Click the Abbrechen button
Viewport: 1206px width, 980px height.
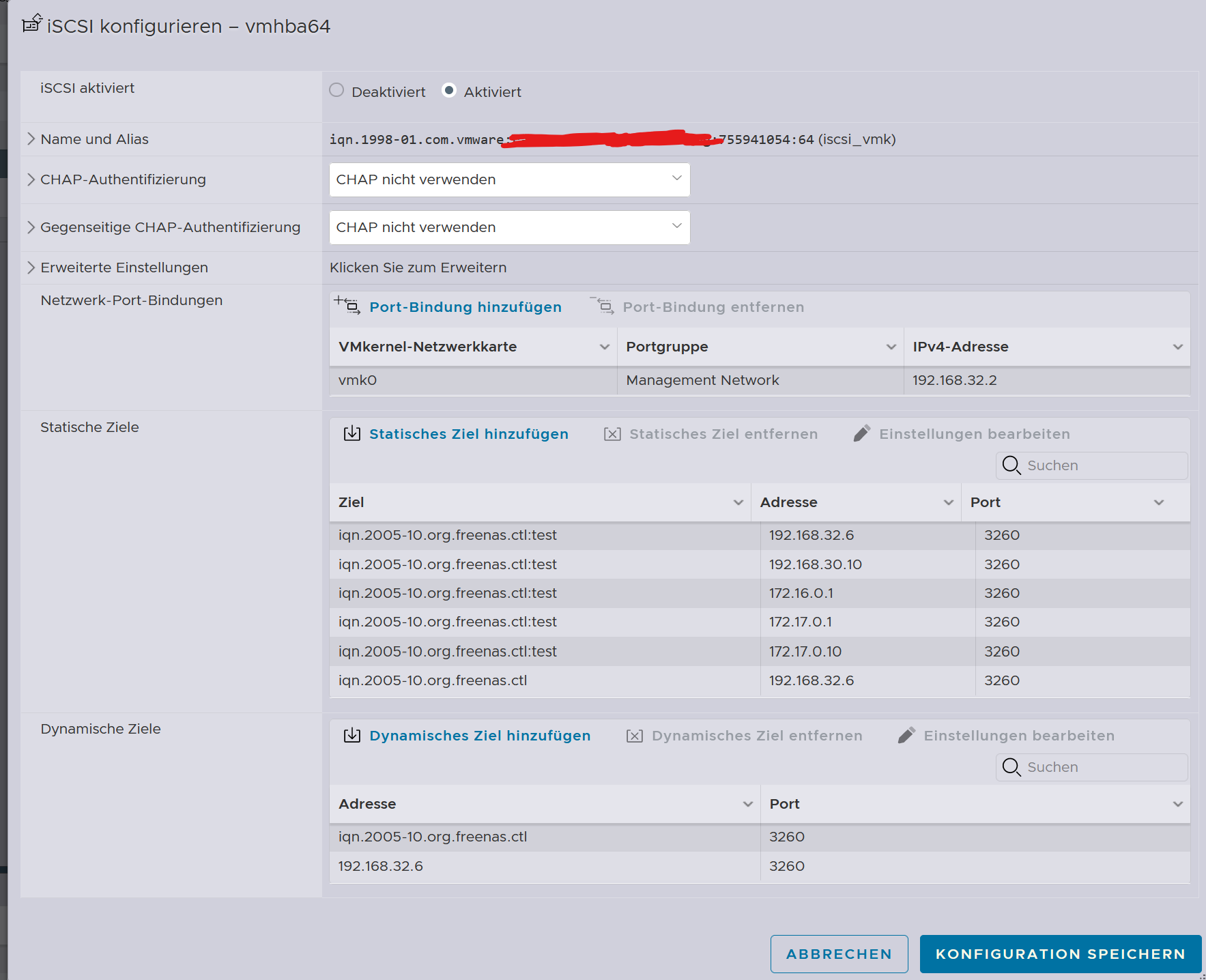[839, 954]
